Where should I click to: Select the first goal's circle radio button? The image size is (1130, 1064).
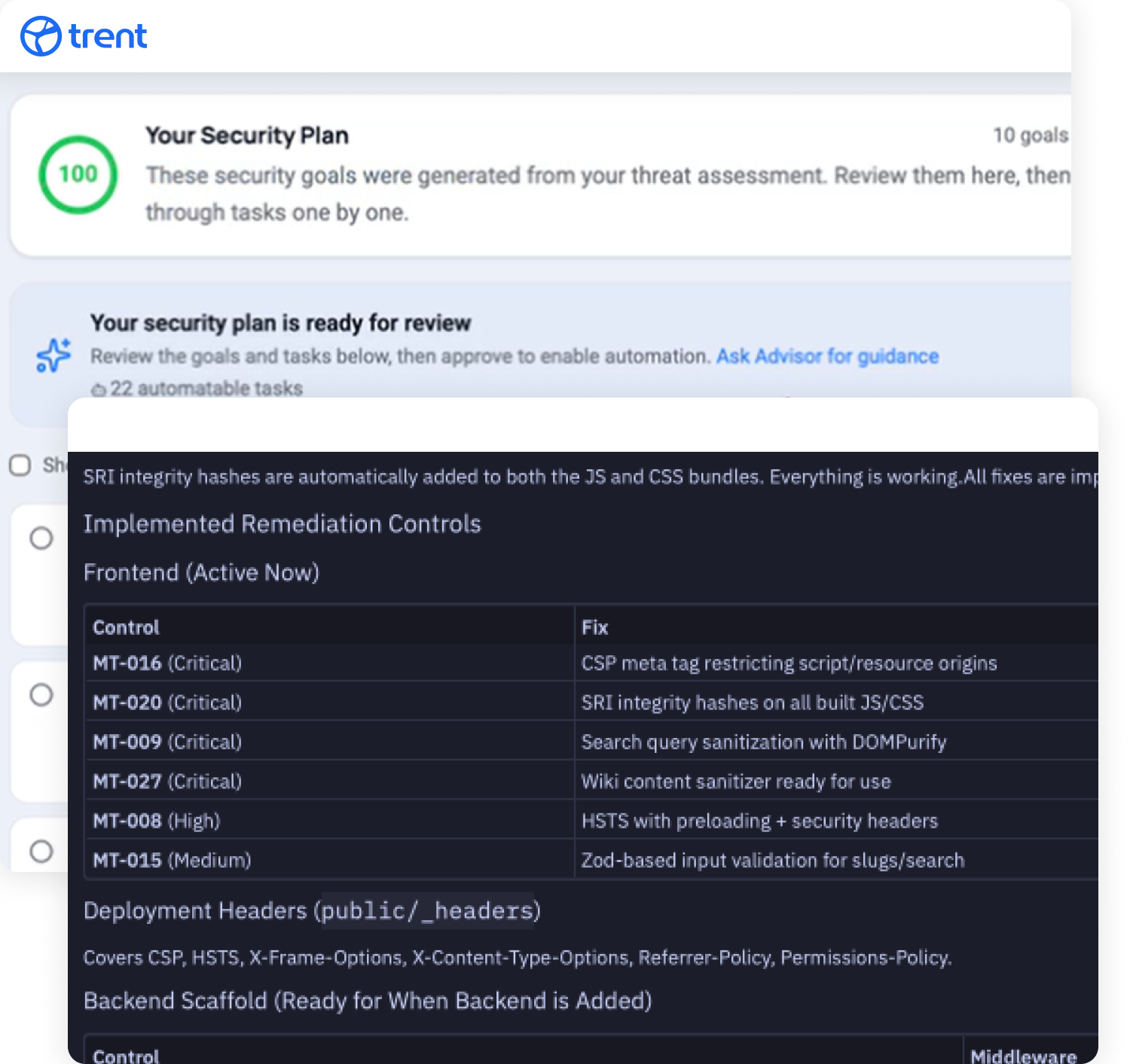click(41, 538)
